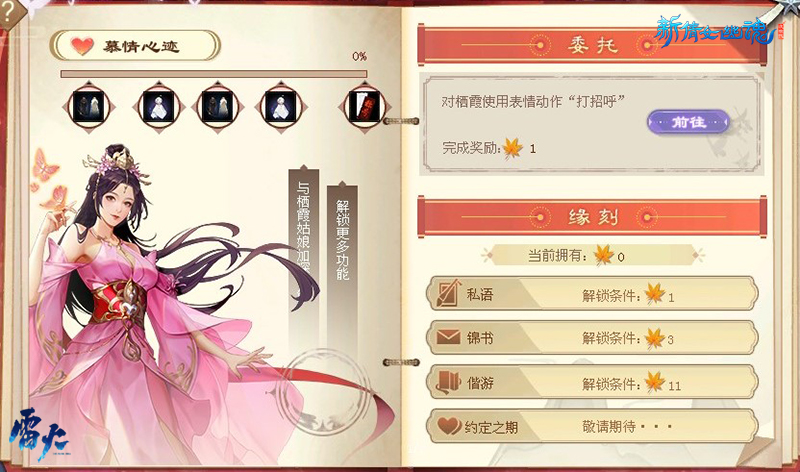The image size is (800, 472).
Task: Open the final red scroll reward icon
Action: [x=364, y=107]
